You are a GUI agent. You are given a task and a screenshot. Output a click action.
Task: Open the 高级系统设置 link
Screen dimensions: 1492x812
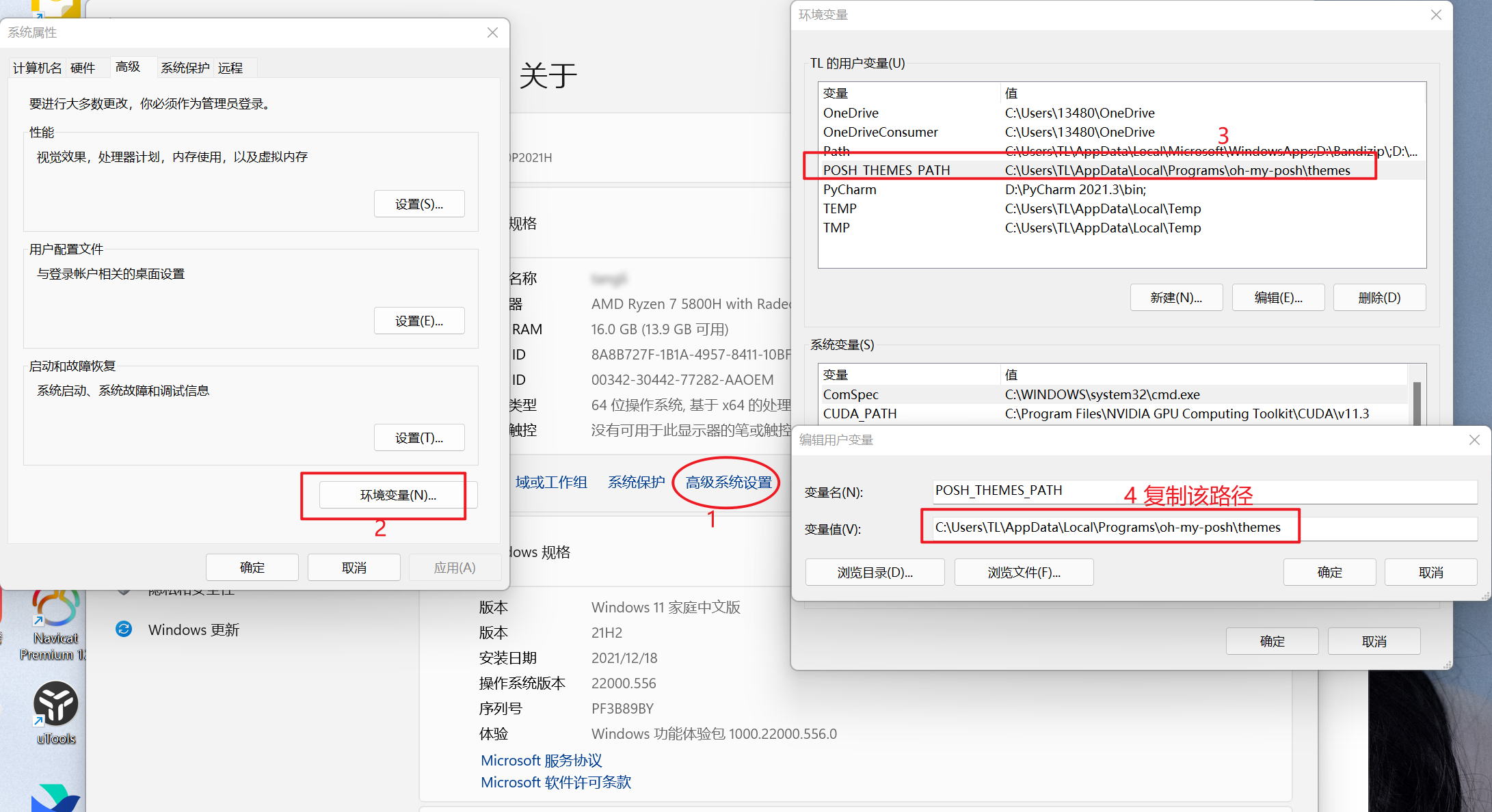point(726,482)
